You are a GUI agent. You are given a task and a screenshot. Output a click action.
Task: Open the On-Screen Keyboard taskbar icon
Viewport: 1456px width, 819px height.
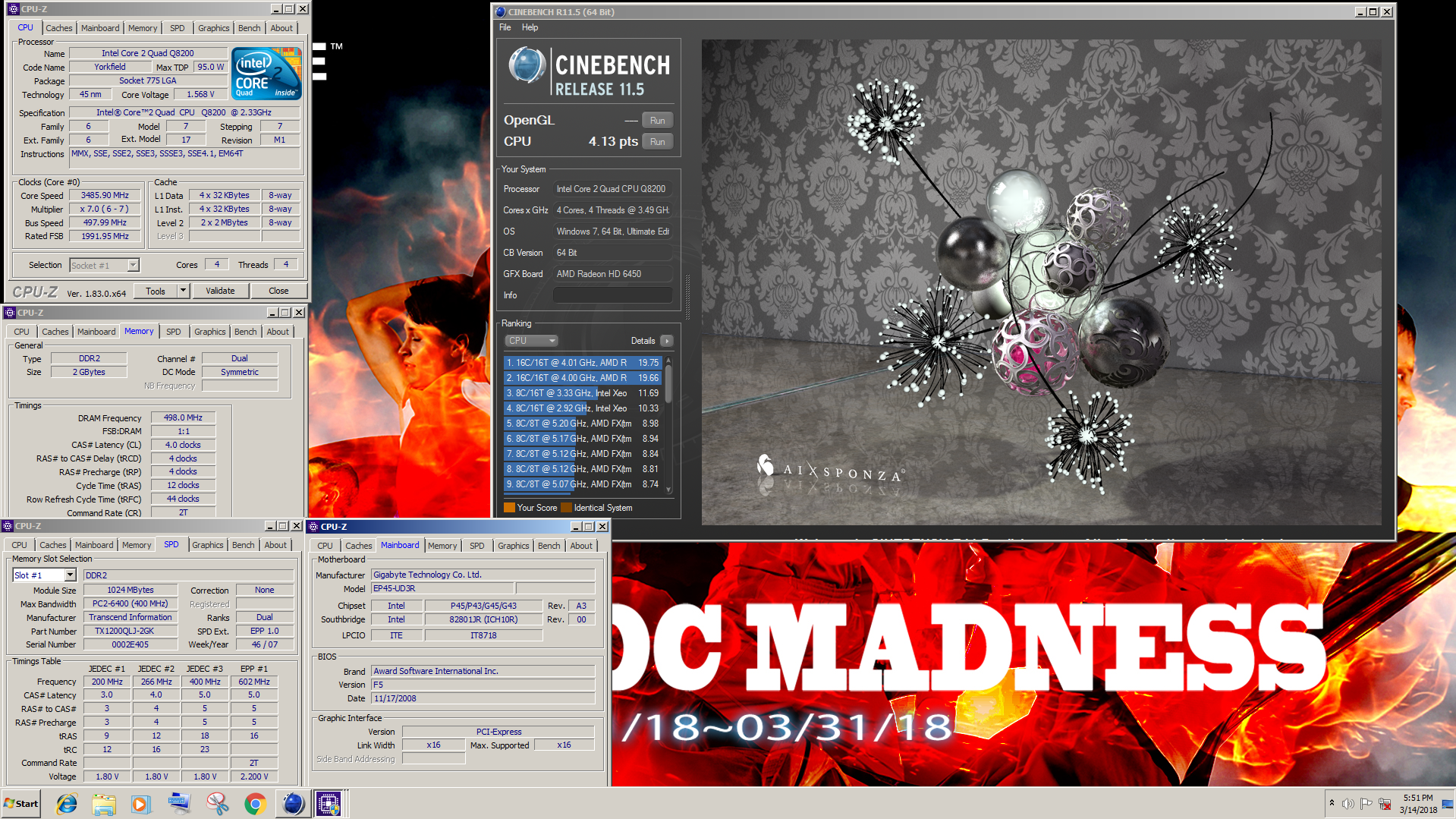click(x=179, y=804)
